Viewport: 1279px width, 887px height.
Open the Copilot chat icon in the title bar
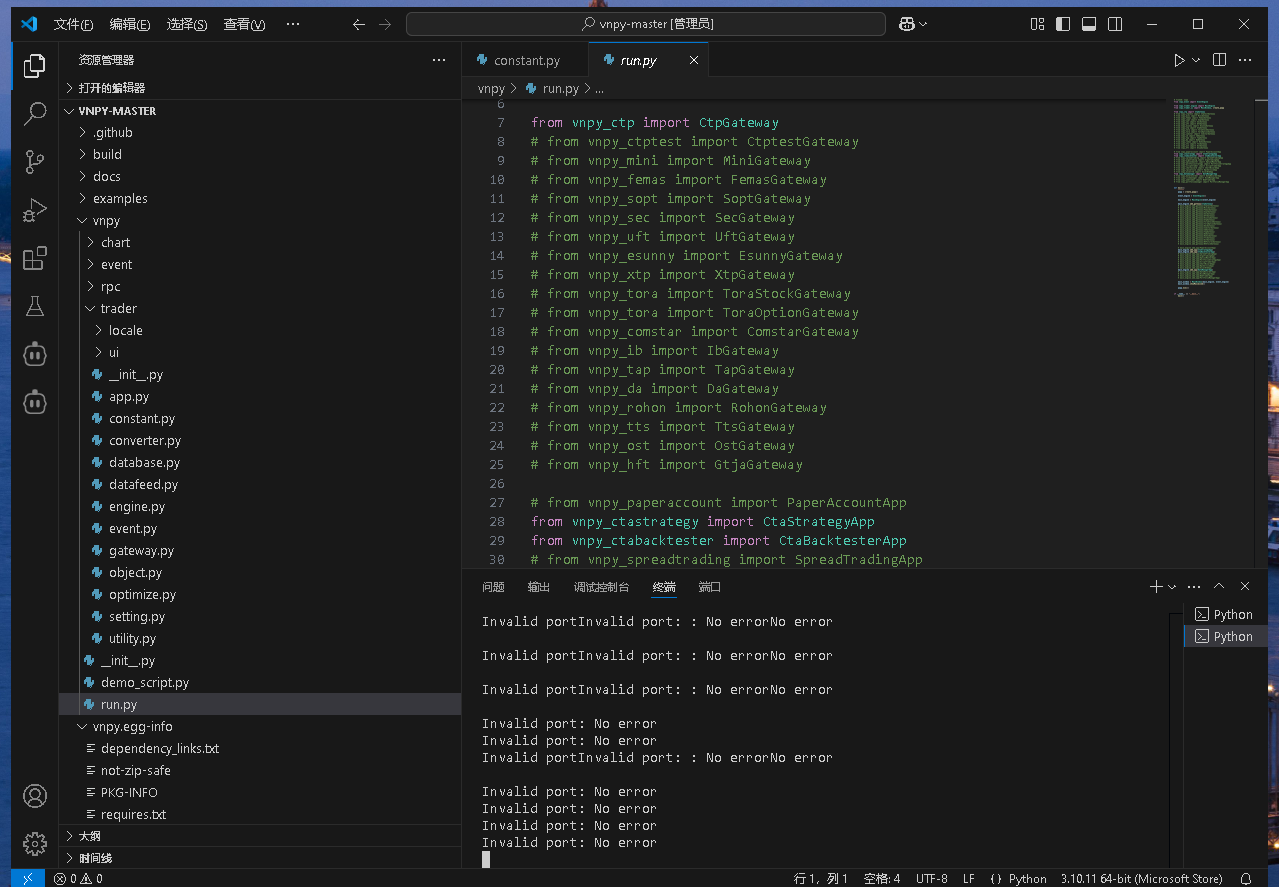click(906, 24)
